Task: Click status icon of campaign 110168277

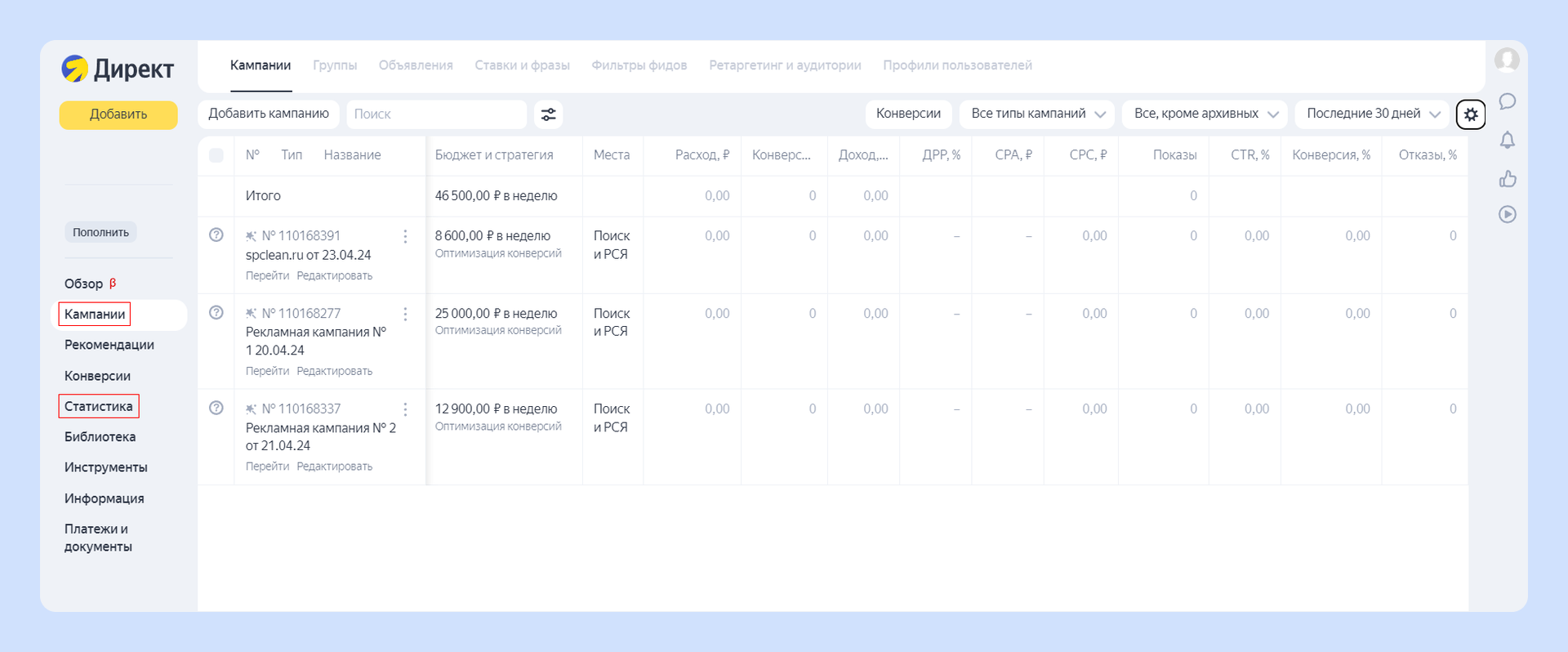Action: [216, 313]
